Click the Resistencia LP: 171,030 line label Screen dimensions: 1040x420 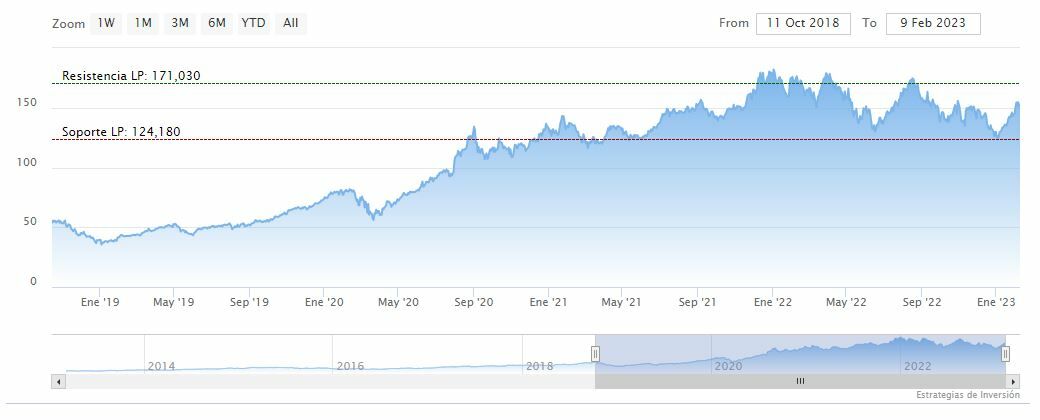pyautogui.click(x=131, y=76)
